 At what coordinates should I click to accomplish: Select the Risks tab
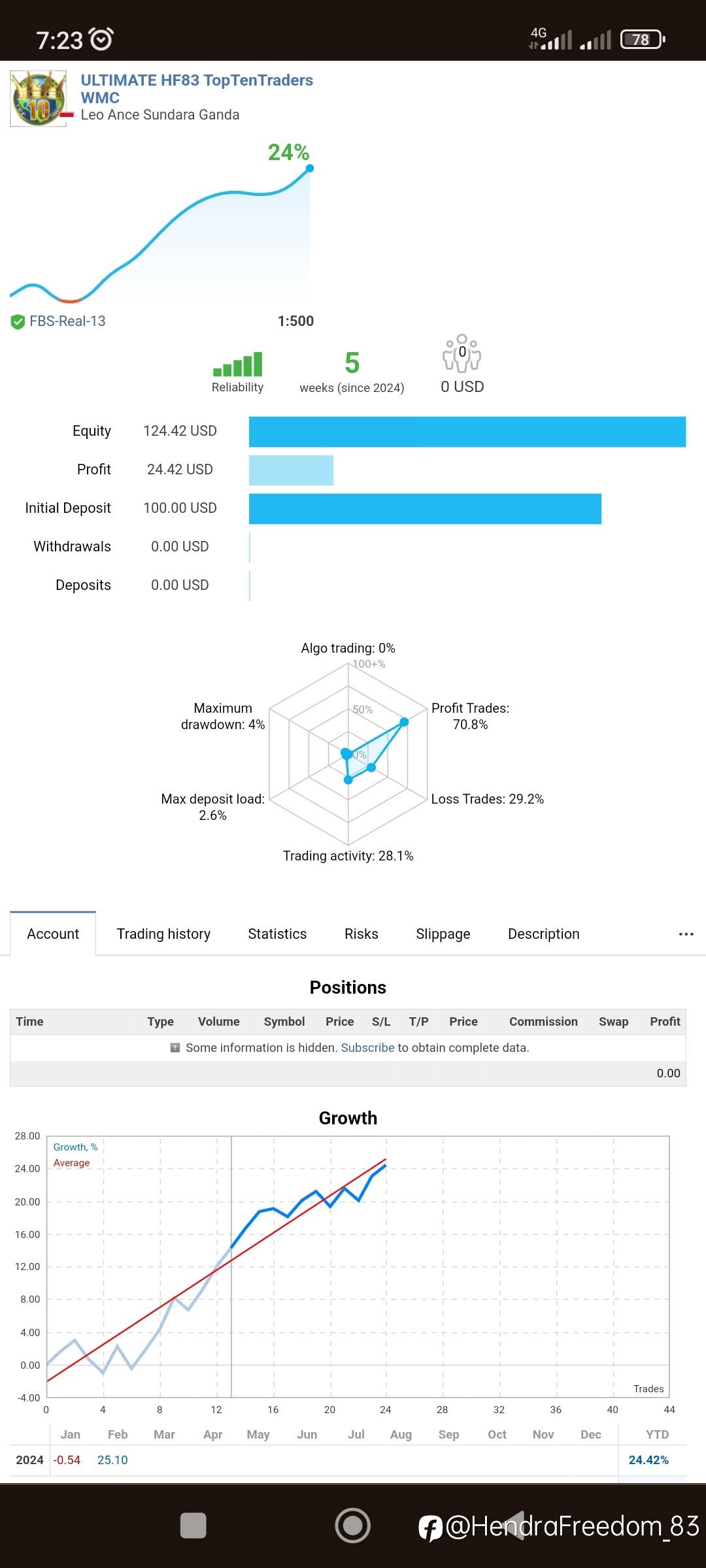pyautogui.click(x=361, y=934)
